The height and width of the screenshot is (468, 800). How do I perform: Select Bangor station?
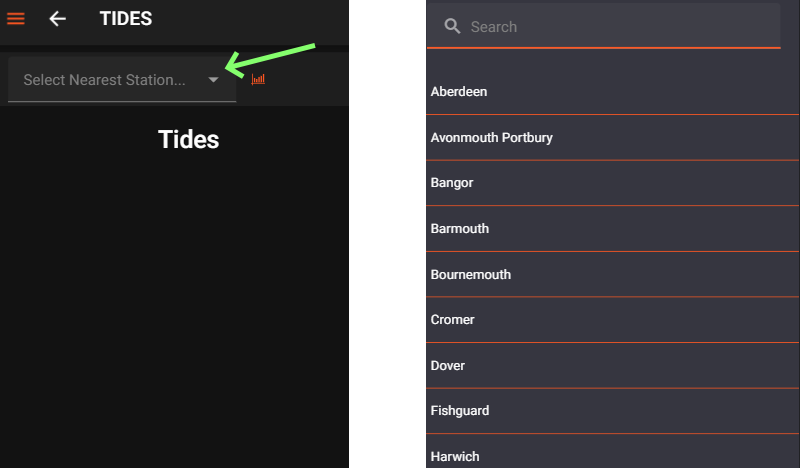(x=612, y=183)
